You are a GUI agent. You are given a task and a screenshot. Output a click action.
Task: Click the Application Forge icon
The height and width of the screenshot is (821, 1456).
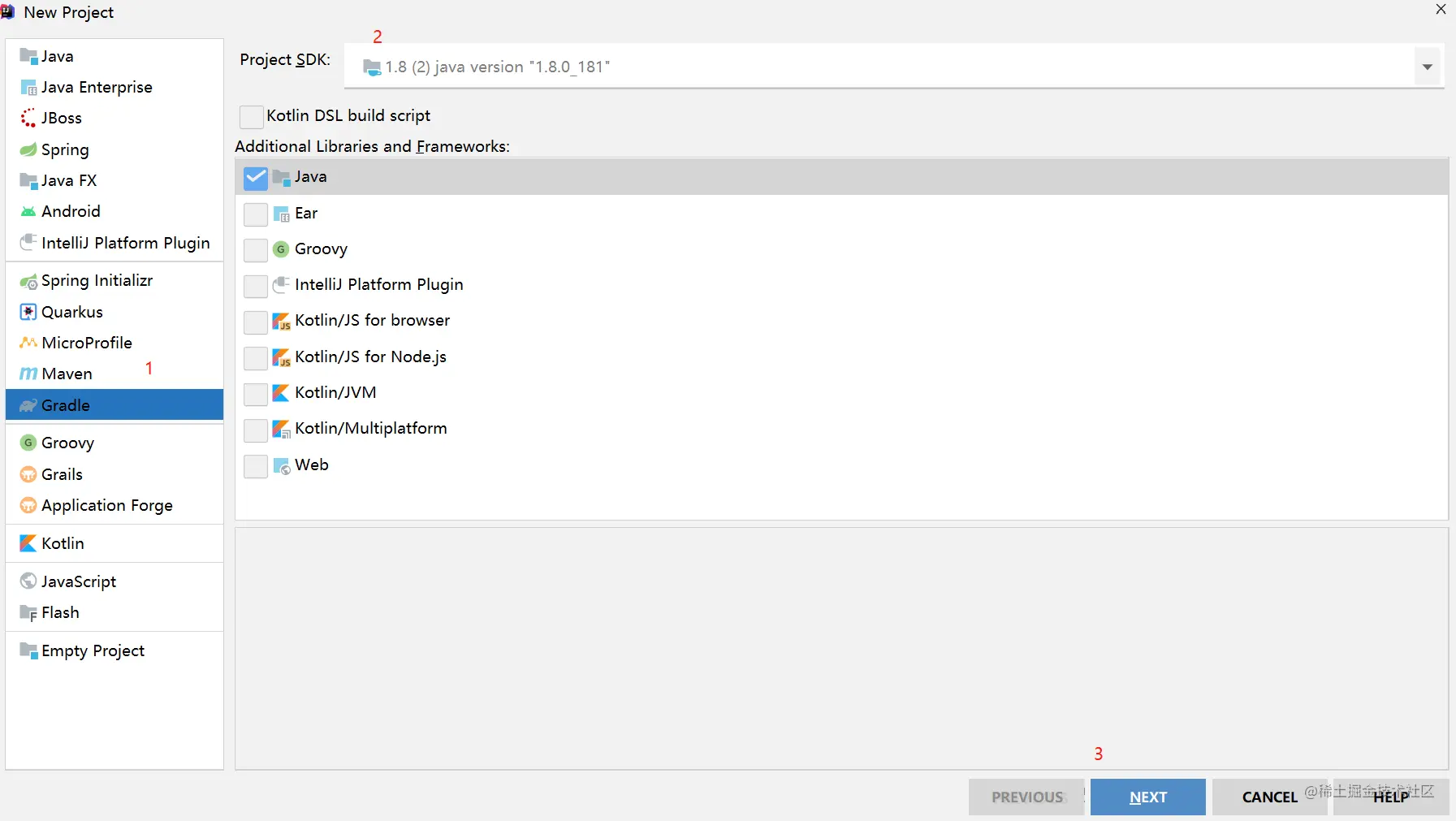[x=28, y=505]
